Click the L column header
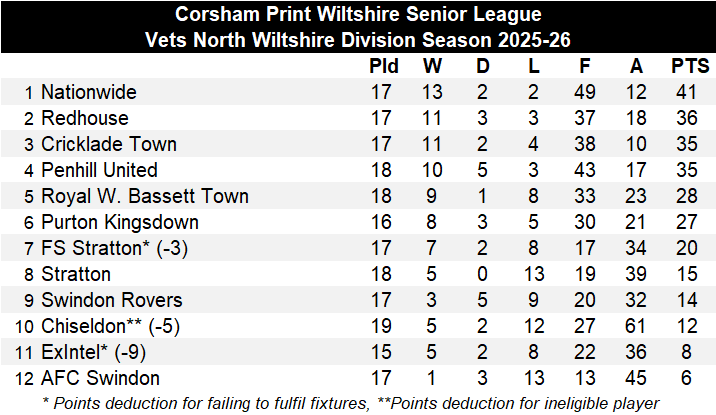Image resolution: width=716 pixels, height=415 pixels. (534, 67)
